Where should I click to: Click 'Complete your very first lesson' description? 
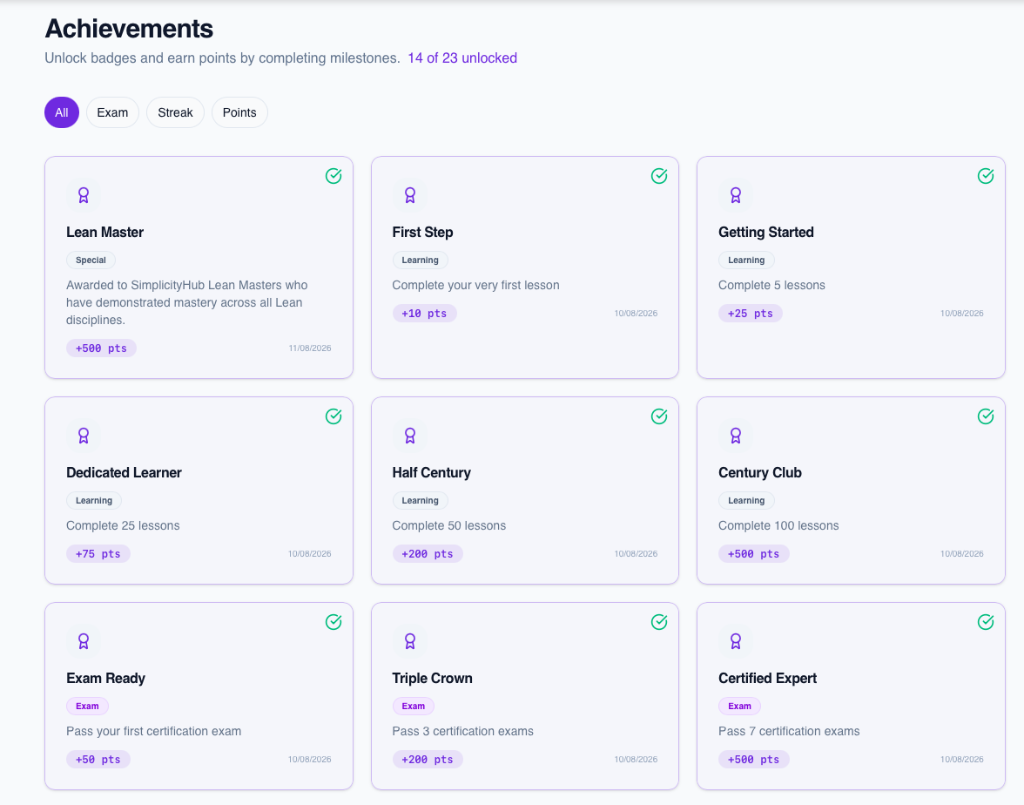[475, 285]
